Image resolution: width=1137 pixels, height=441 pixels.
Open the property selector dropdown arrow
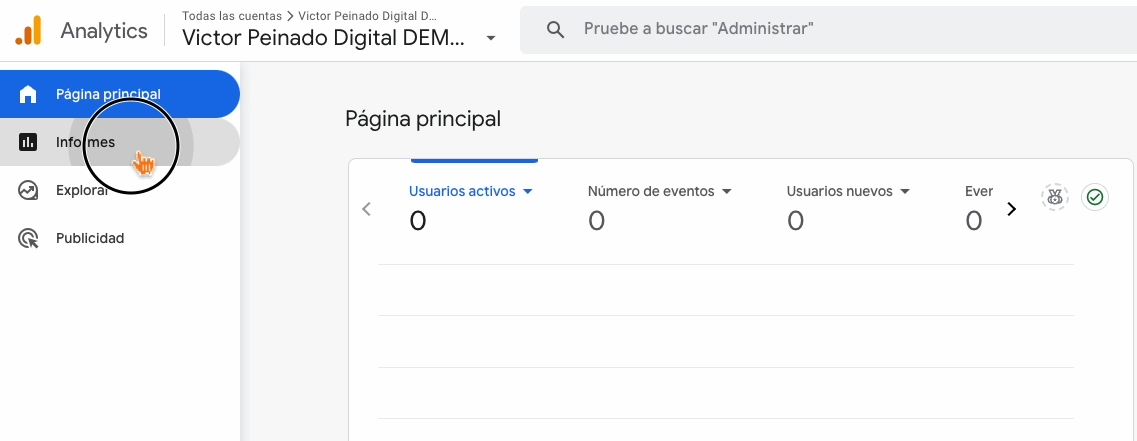[490, 38]
